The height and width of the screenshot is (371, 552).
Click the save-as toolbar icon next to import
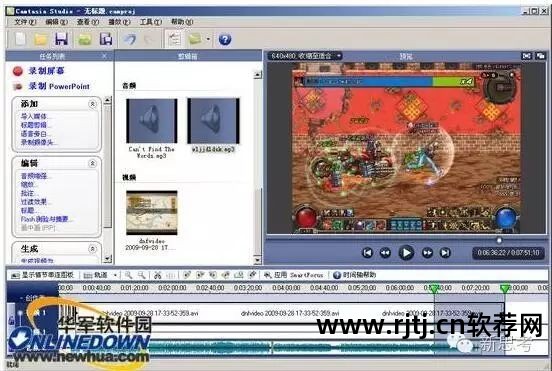click(106, 39)
